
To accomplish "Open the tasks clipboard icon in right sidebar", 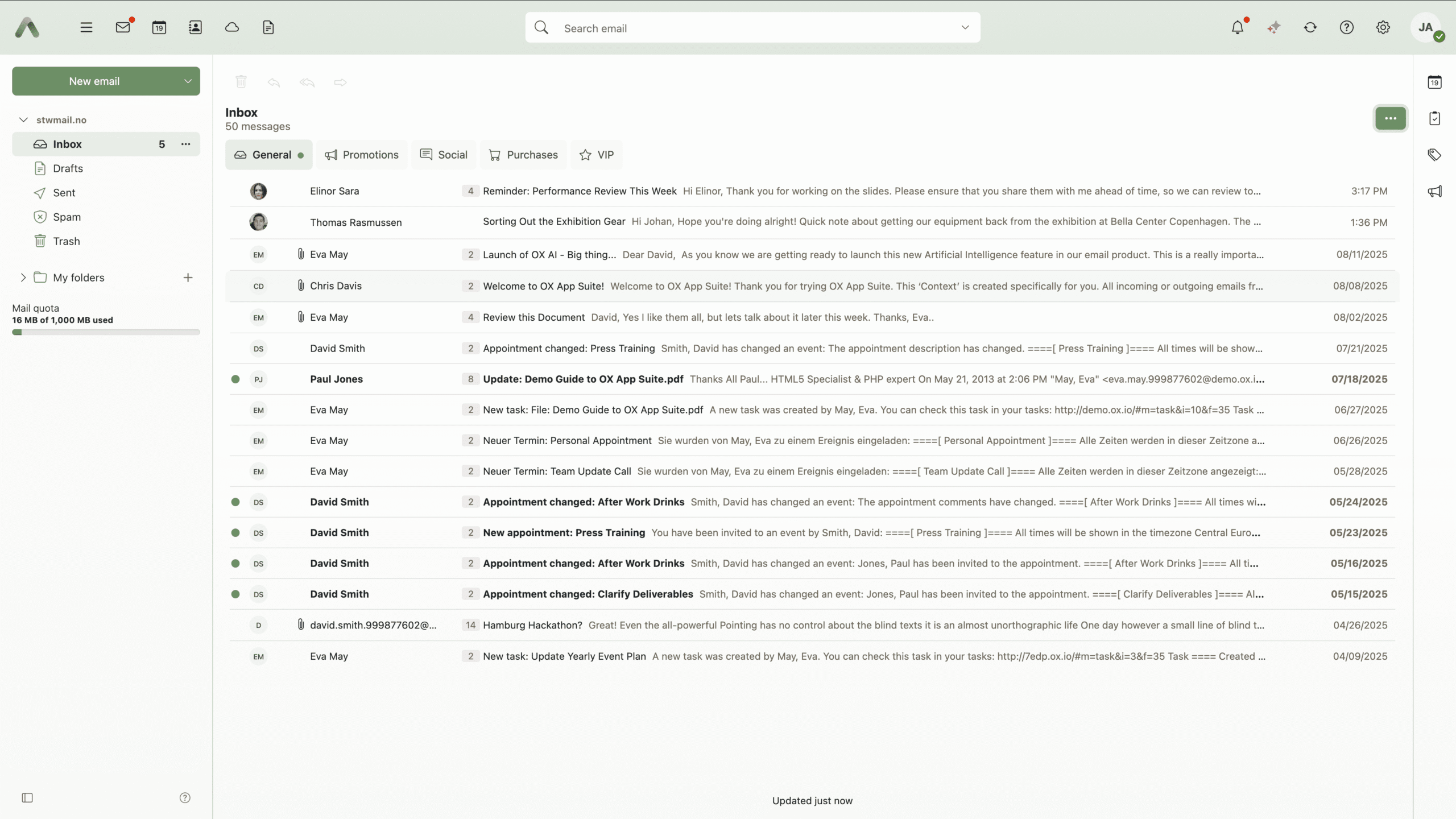I will (x=1434, y=118).
